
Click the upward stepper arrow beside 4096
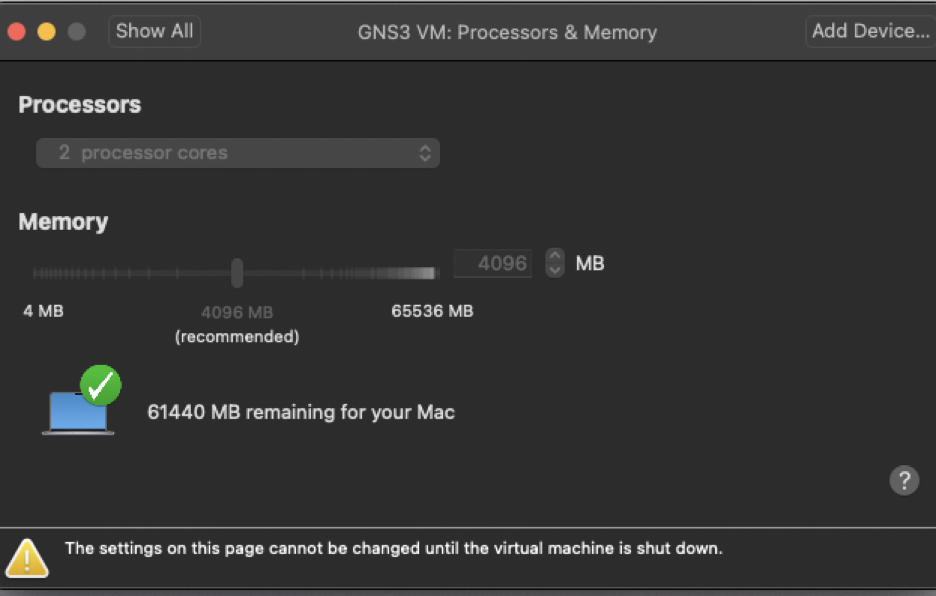pos(554,257)
